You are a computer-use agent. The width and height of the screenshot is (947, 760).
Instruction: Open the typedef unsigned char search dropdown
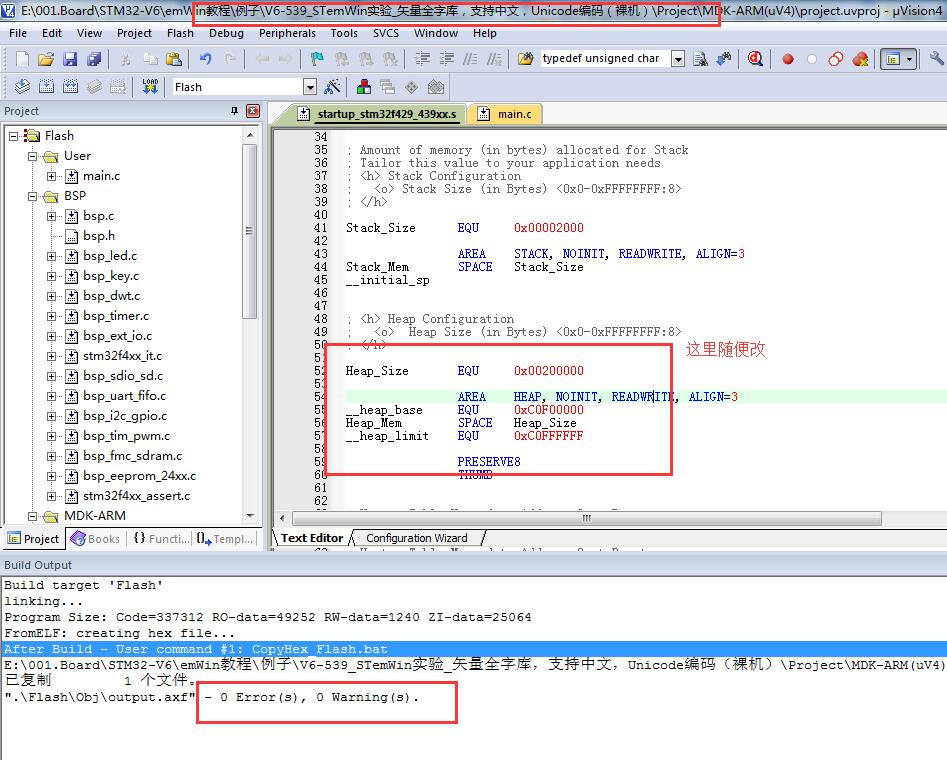pyautogui.click(x=678, y=59)
